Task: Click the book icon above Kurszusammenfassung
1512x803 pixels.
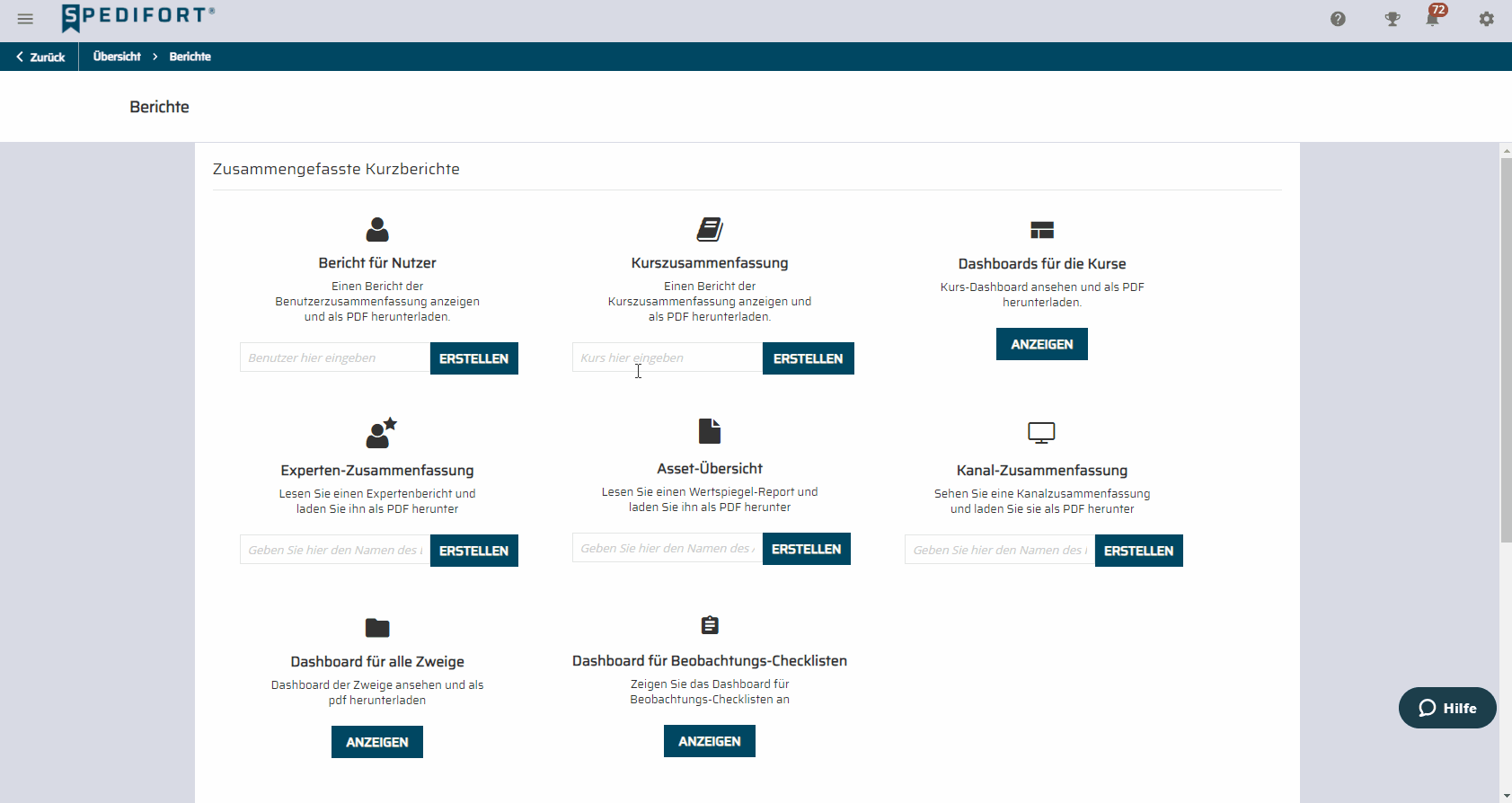Action: 710,229
